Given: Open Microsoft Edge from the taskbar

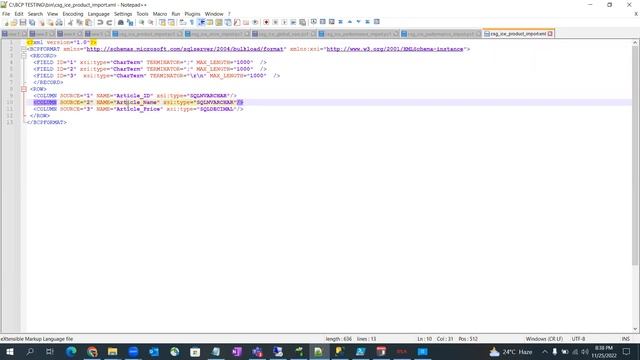Looking at the screenshot, I should click(71, 351).
